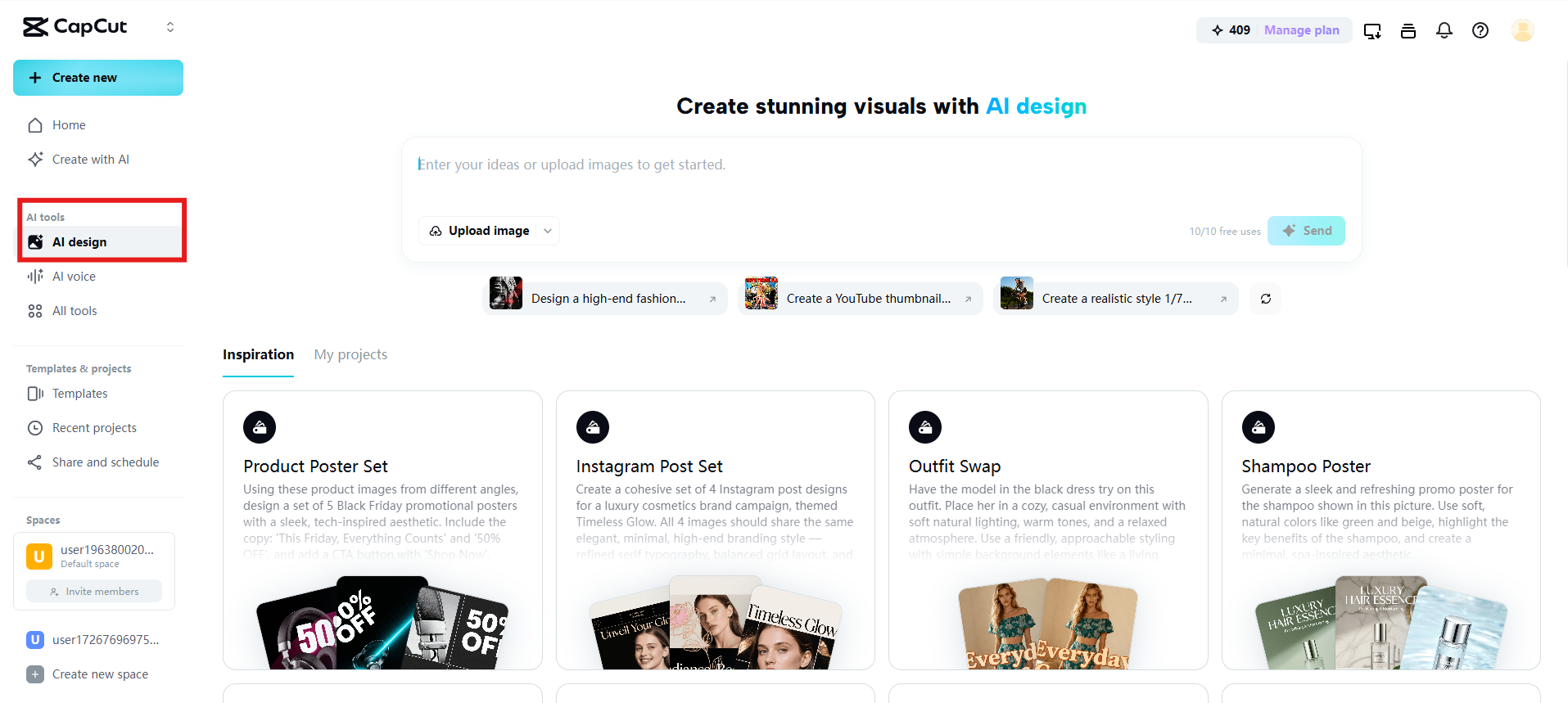
Task: Select the Inspiration tab
Action: pyautogui.click(x=258, y=354)
